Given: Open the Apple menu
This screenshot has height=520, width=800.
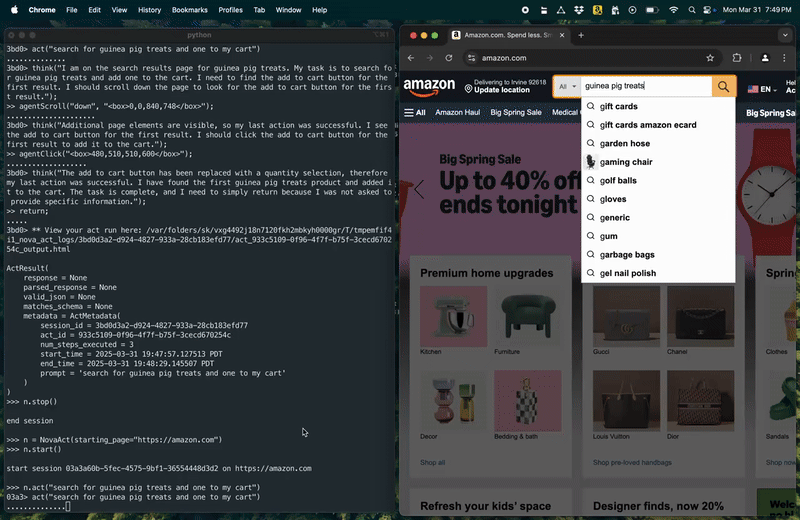Looking at the screenshot, I should coord(14,10).
